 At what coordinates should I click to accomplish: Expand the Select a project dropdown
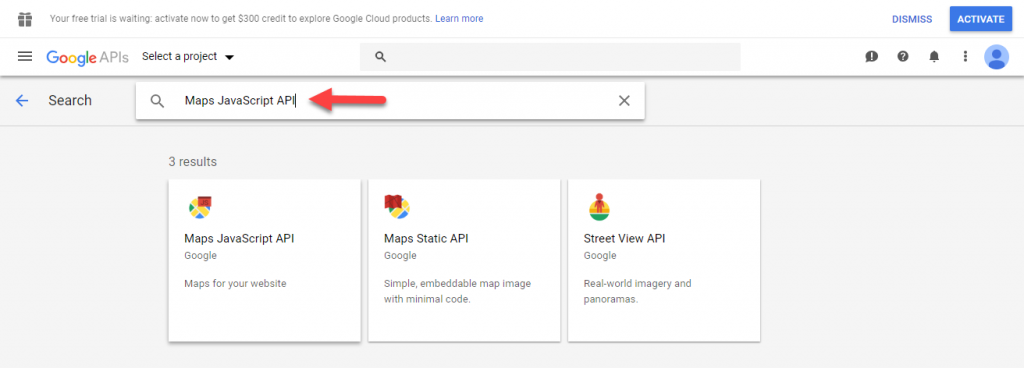pyautogui.click(x=188, y=57)
